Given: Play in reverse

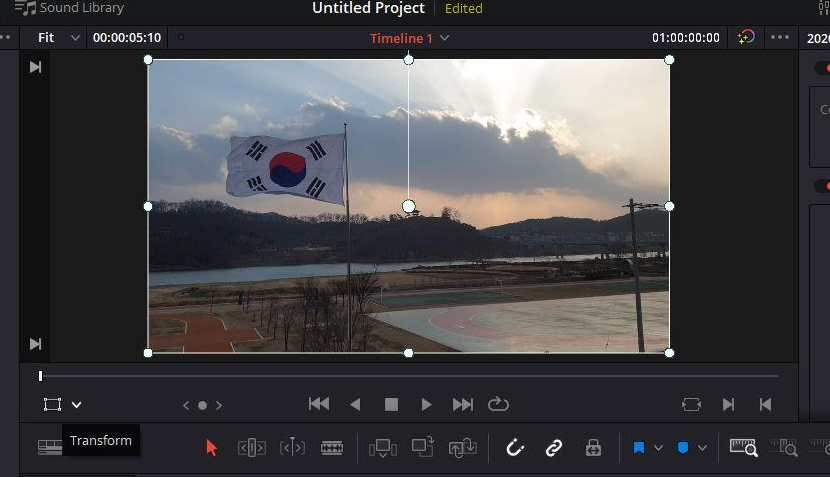Looking at the screenshot, I should point(355,405).
